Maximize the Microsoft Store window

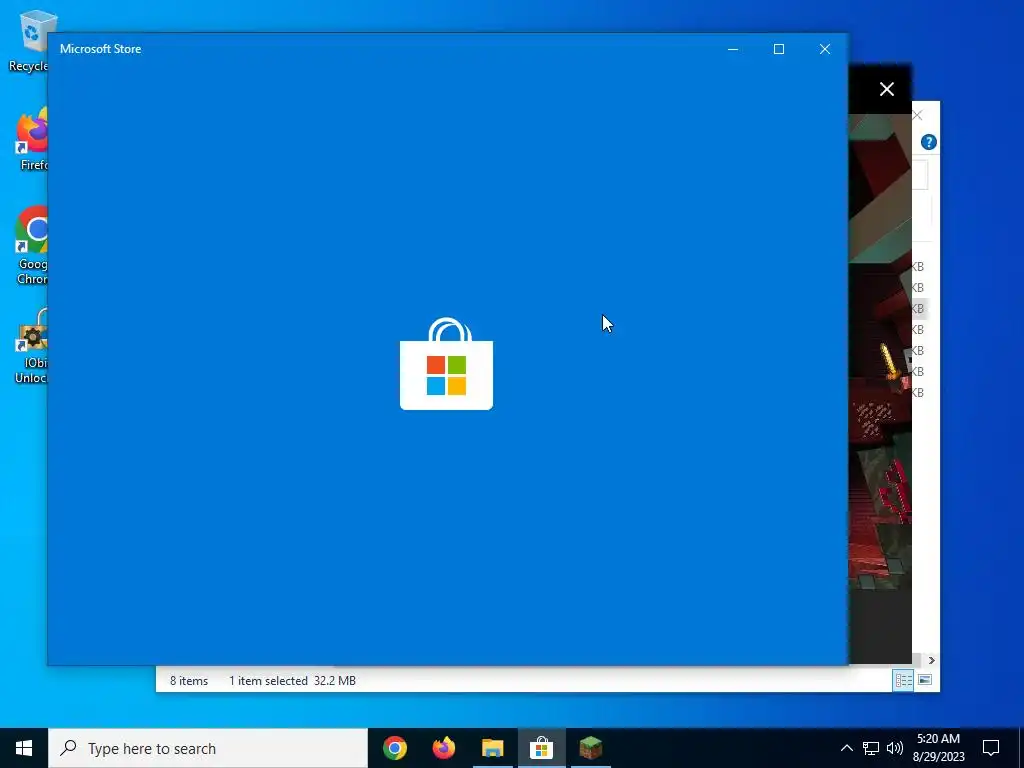[778, 49]
